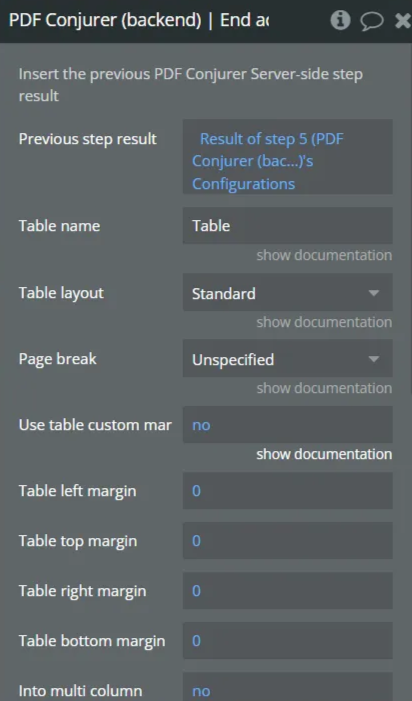Show documentation under Table layout
The width and height of the screenshot is (412, 701).
[x=324, y=322]
